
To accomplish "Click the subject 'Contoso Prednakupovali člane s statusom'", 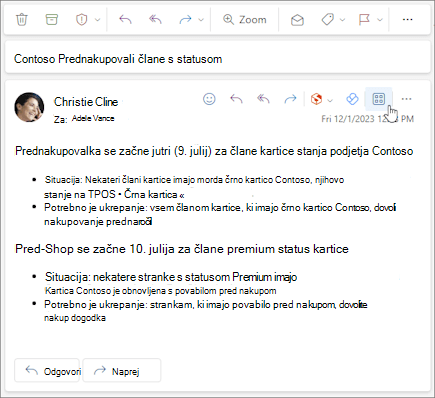I will tap(118, 59).
